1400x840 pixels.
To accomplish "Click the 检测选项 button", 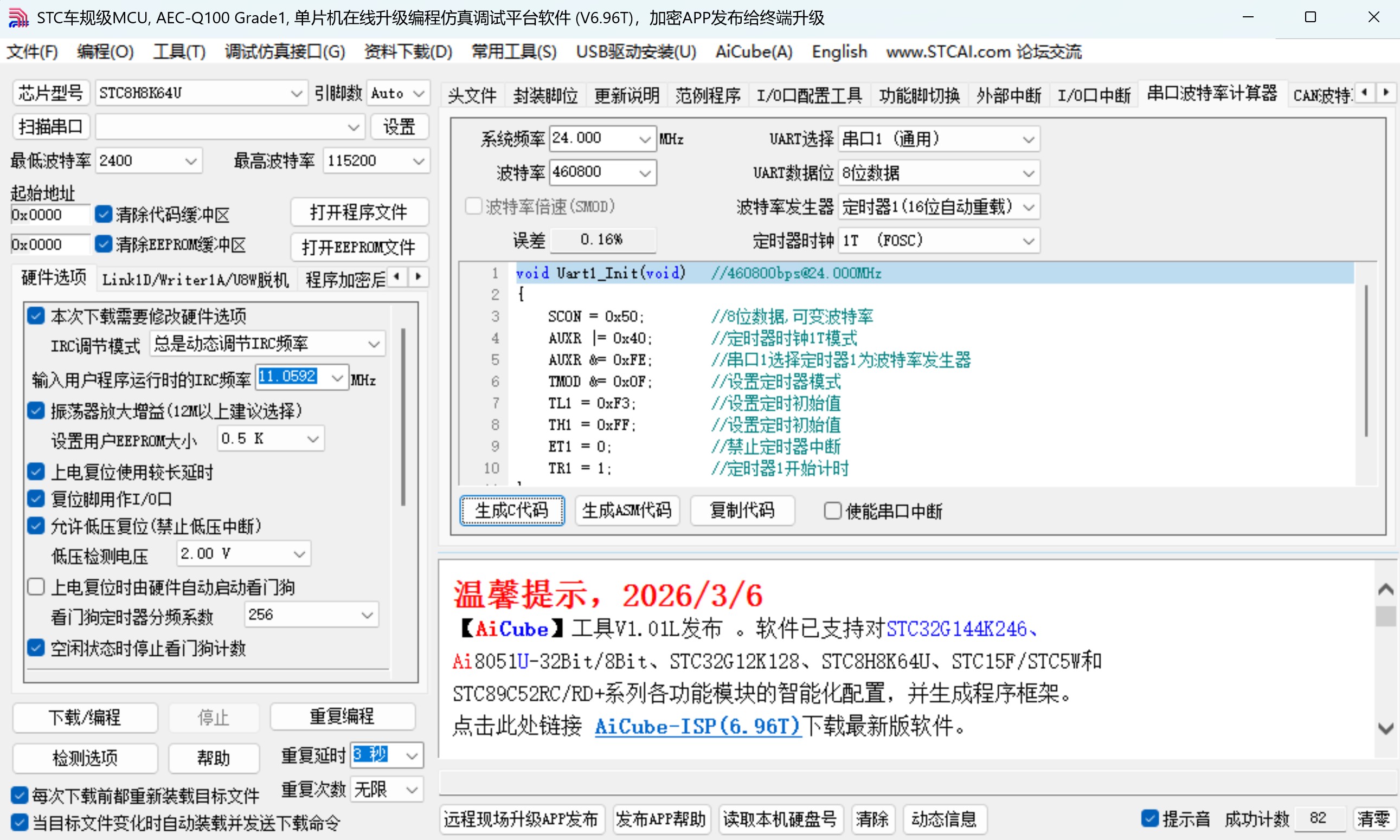I will [x=85, y=758].
